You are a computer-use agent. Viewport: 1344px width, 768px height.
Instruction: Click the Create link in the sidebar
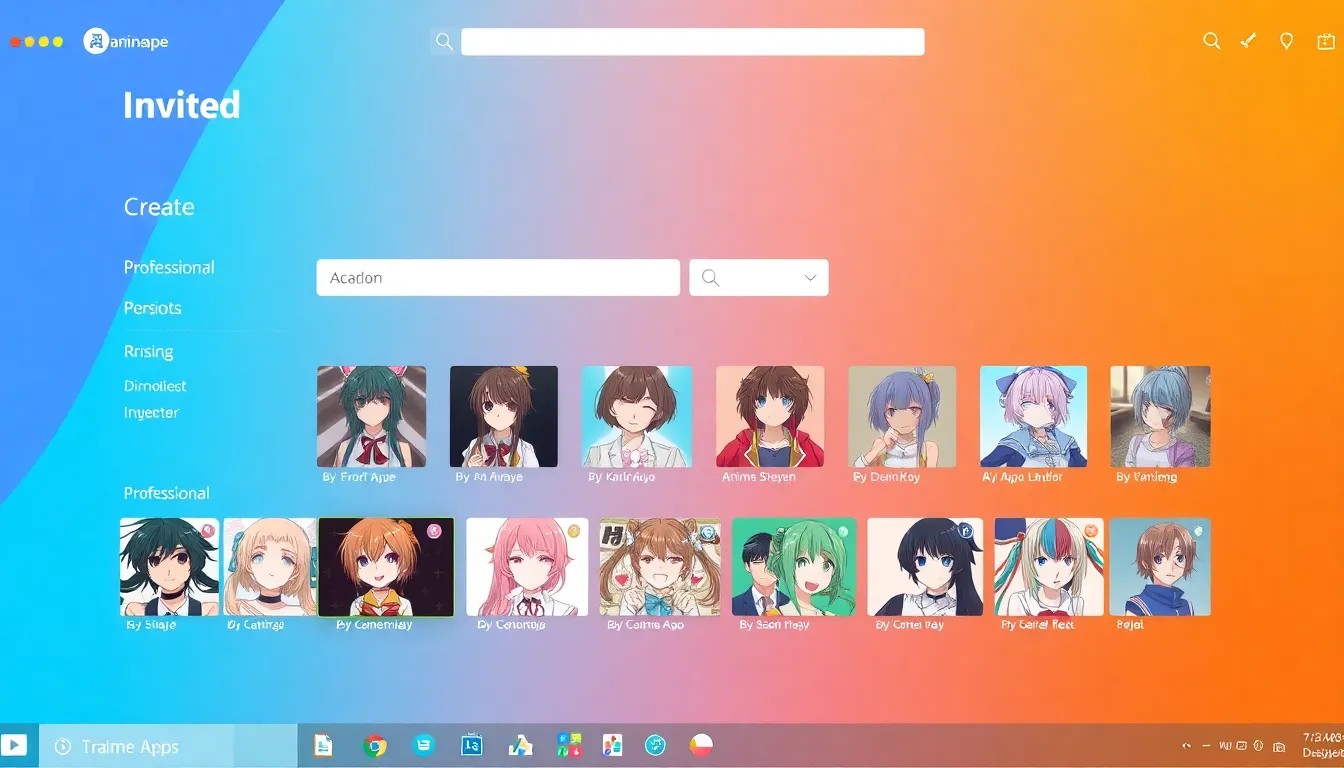coord(159,207)
